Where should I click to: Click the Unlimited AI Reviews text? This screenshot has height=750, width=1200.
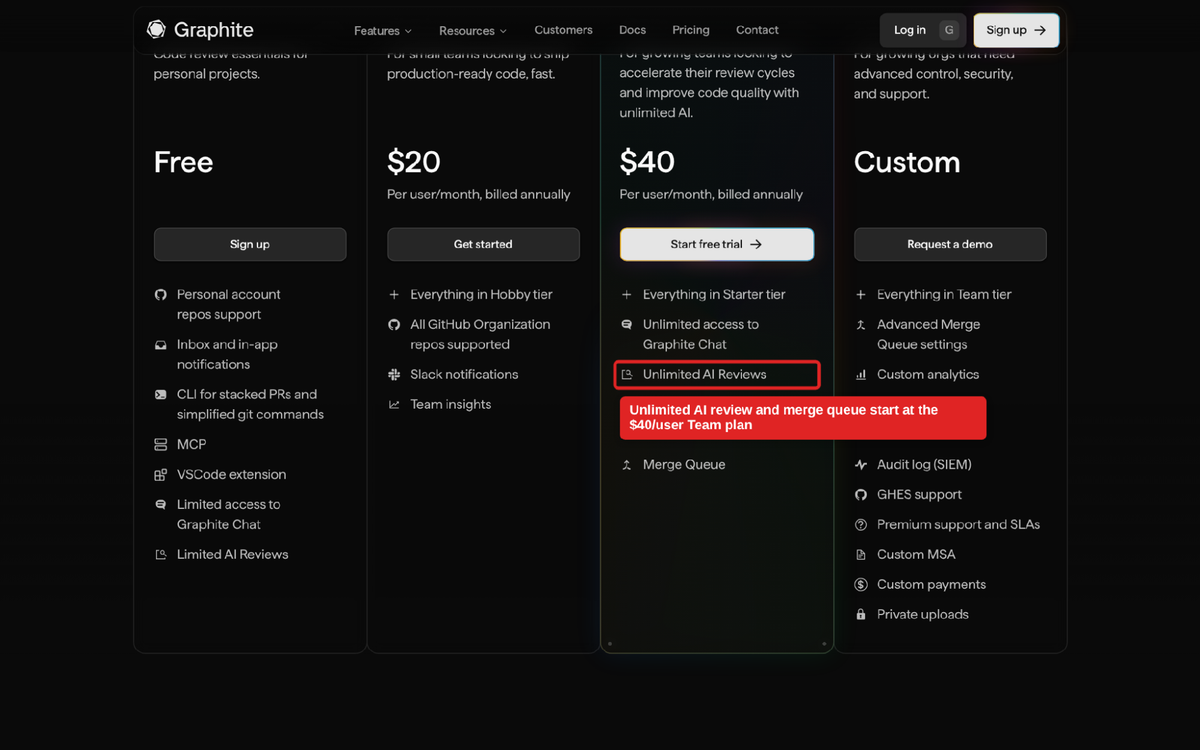pyautogui.click(x=705, y=374)
